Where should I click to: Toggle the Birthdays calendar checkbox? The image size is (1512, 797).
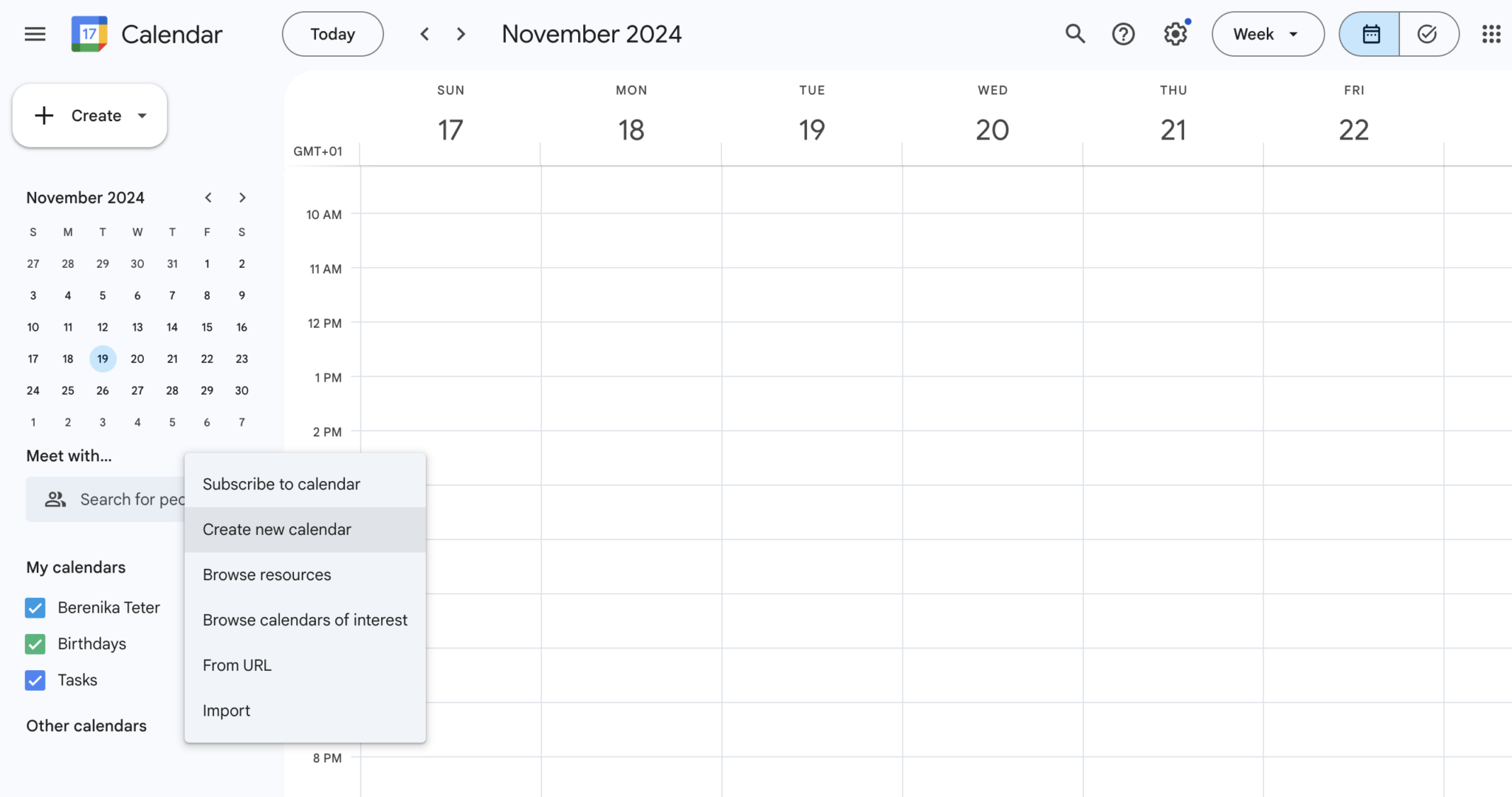[x=35, y=644]
